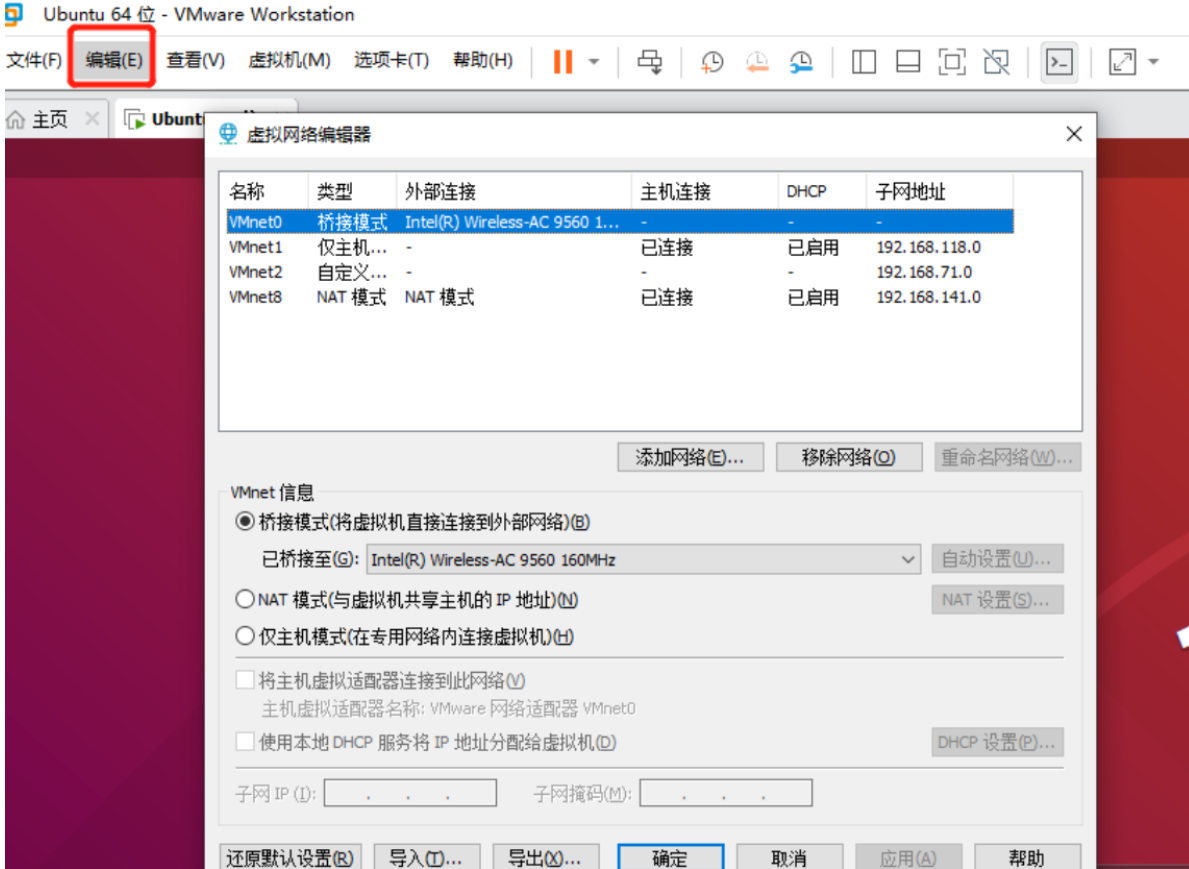Click the 自动设置 button
This screenshot has width=1189, height=869.
click(997, 559)
